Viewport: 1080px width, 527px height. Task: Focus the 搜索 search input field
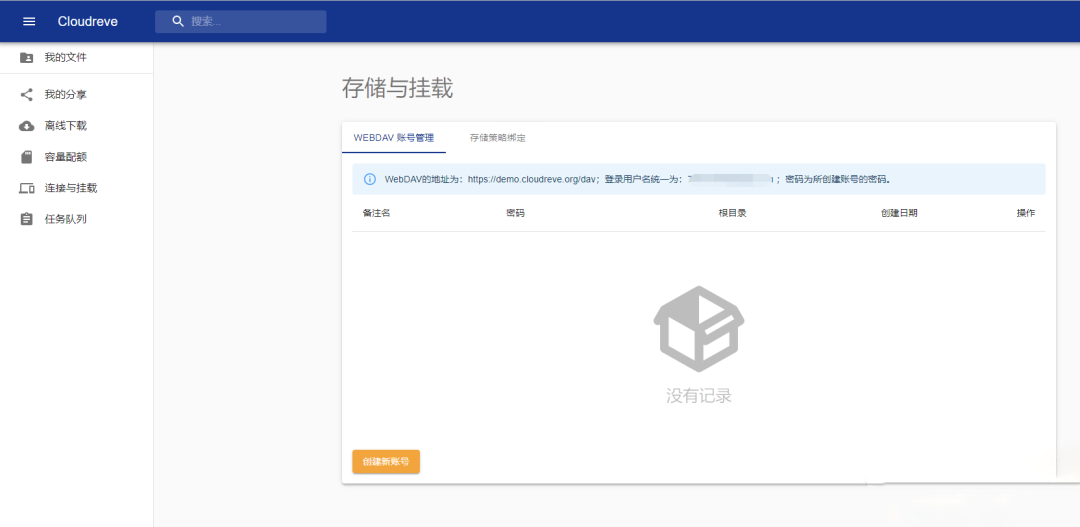(x=240, y=21)
